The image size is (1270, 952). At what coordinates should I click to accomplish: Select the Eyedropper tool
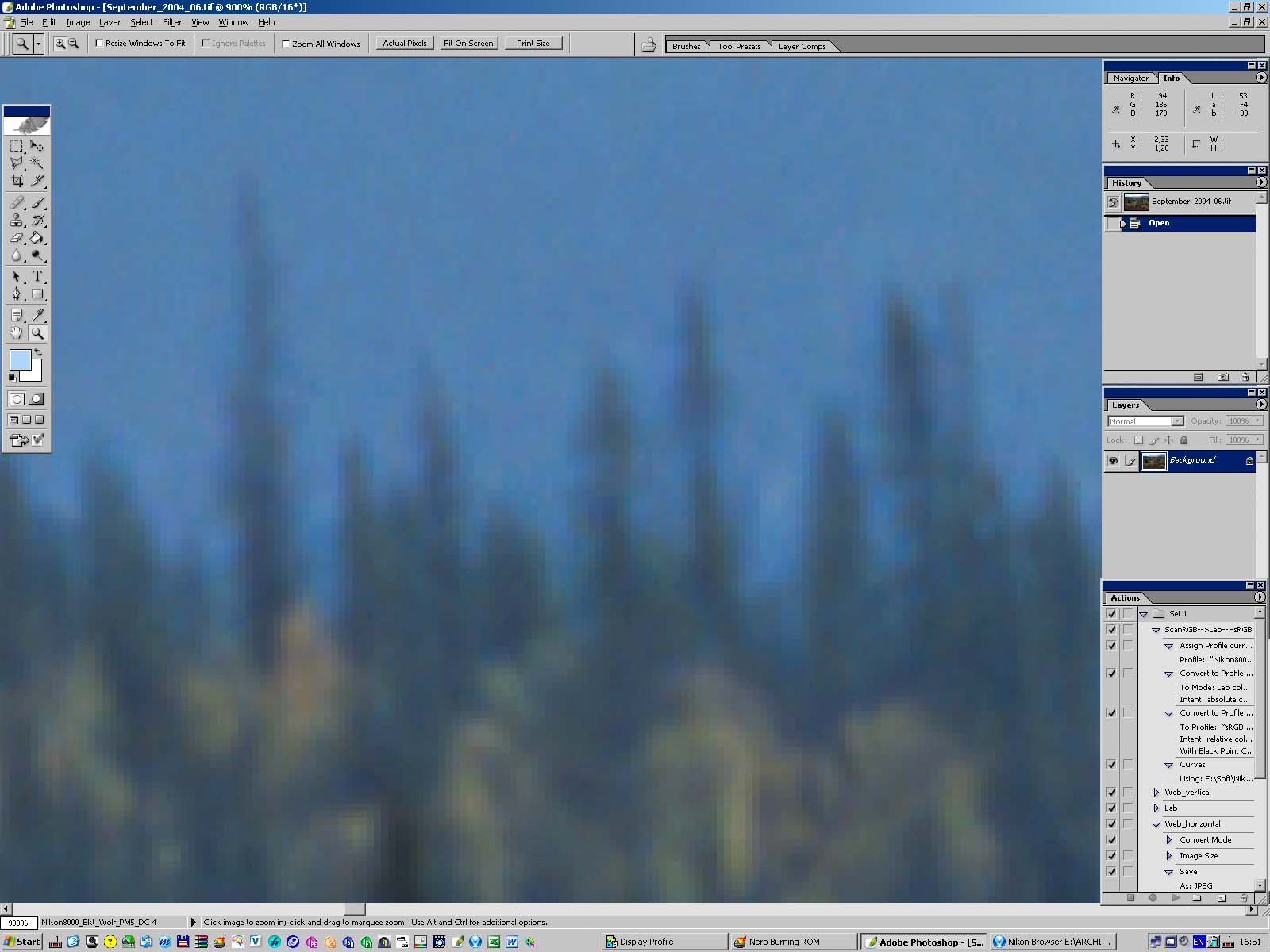(x=37, y=316)
